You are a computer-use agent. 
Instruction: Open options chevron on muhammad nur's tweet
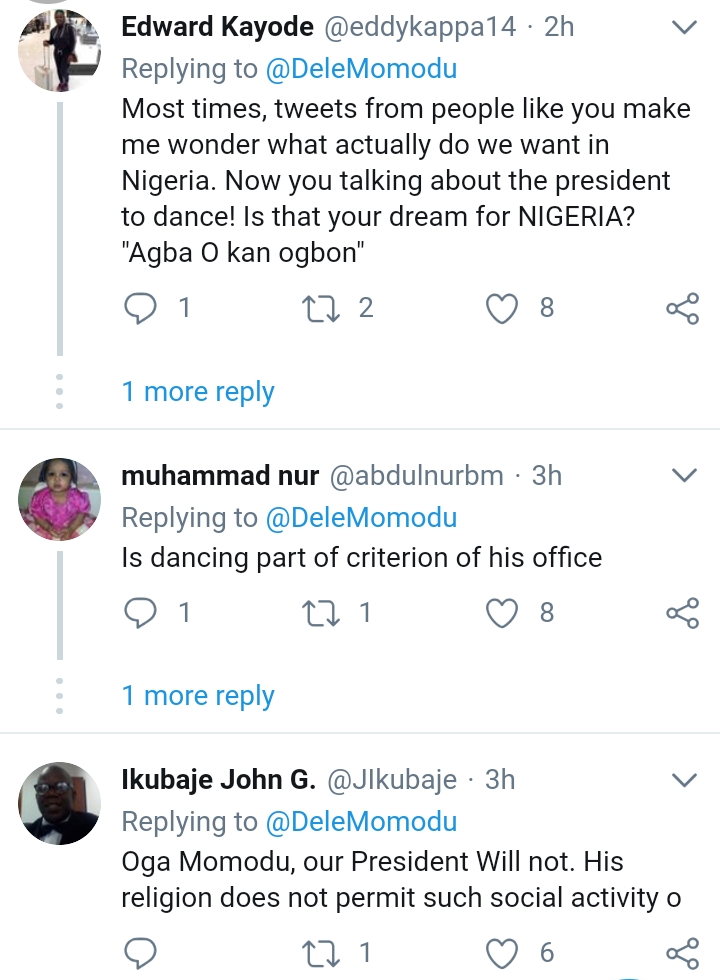coord(684,475)
